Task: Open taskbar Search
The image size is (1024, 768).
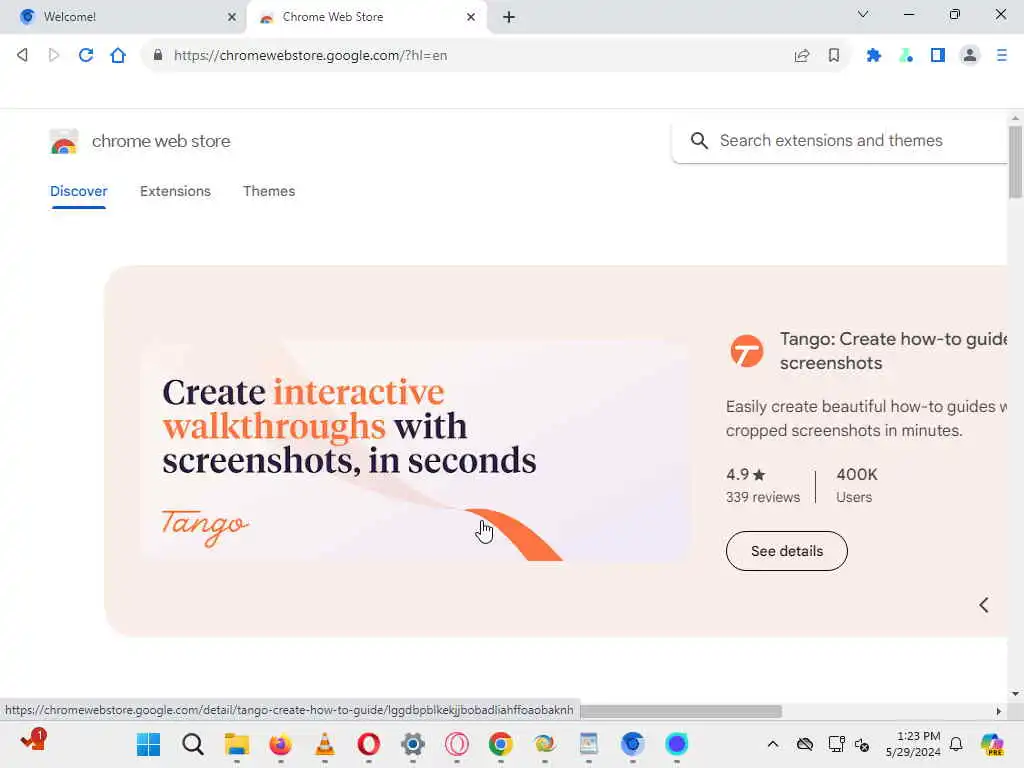Action: (193, 744)
